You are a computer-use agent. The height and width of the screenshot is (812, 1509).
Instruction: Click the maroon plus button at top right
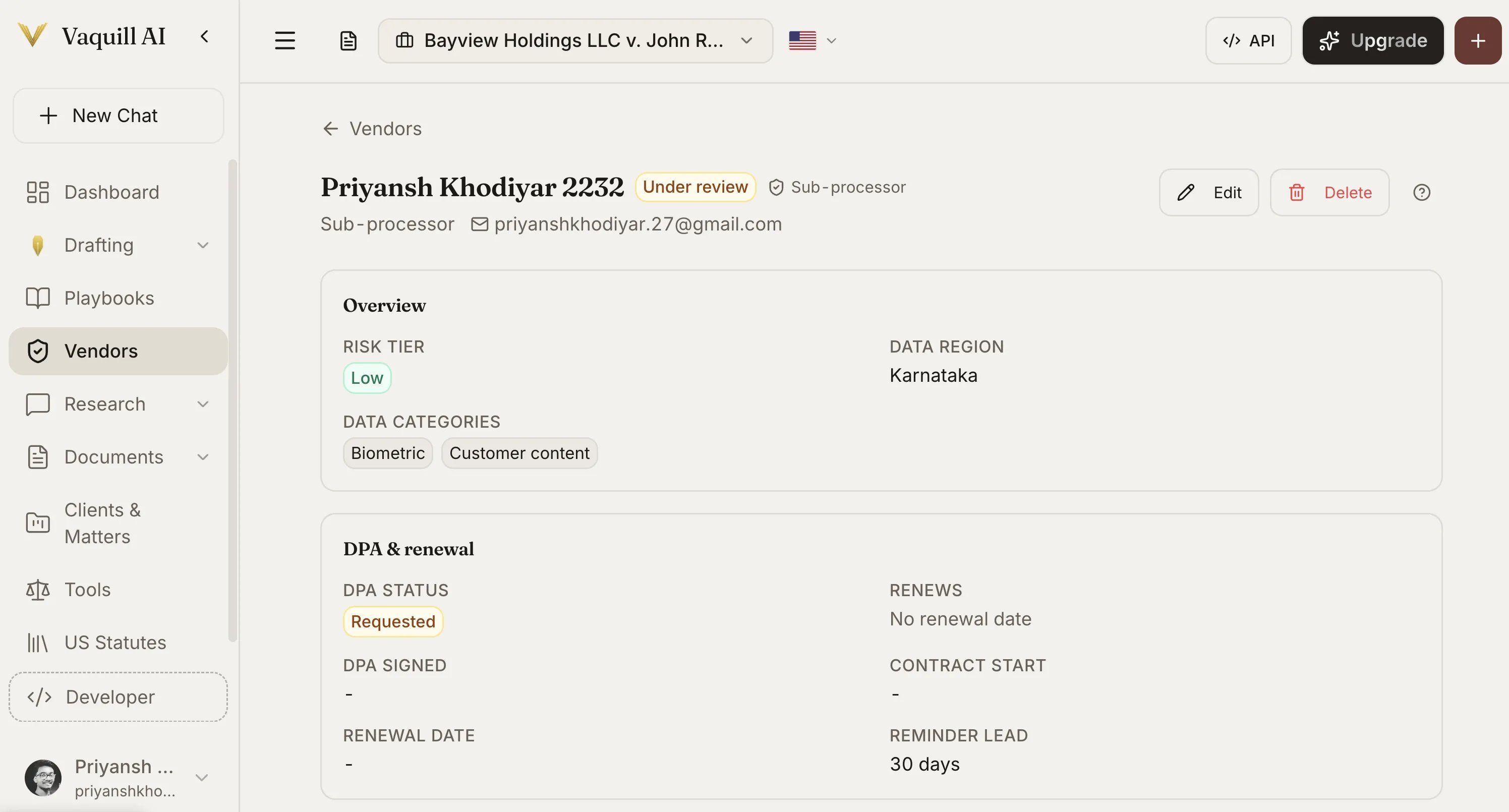1477,40
